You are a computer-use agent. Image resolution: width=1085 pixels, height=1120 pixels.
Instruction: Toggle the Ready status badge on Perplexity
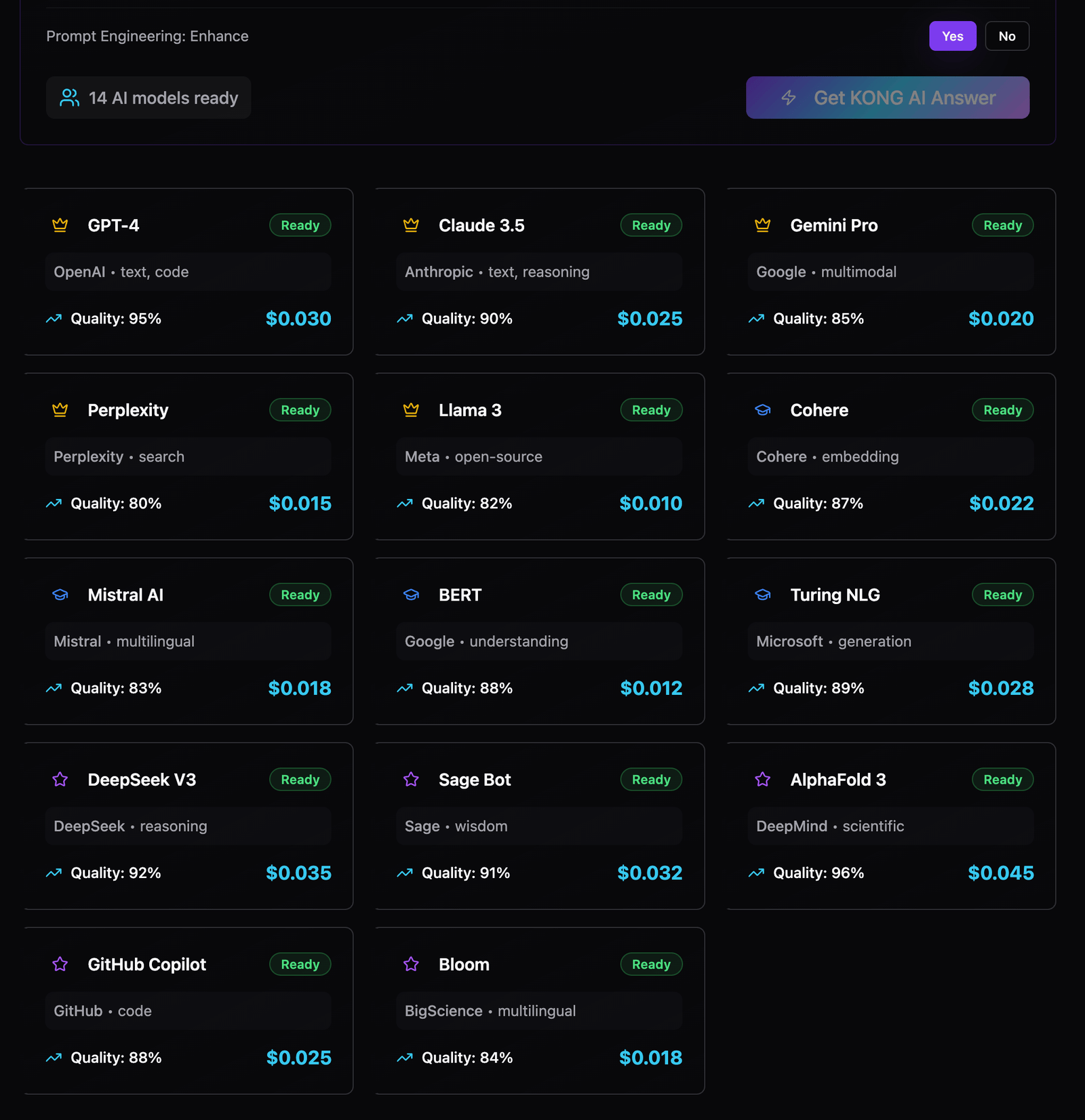point(300,410)
